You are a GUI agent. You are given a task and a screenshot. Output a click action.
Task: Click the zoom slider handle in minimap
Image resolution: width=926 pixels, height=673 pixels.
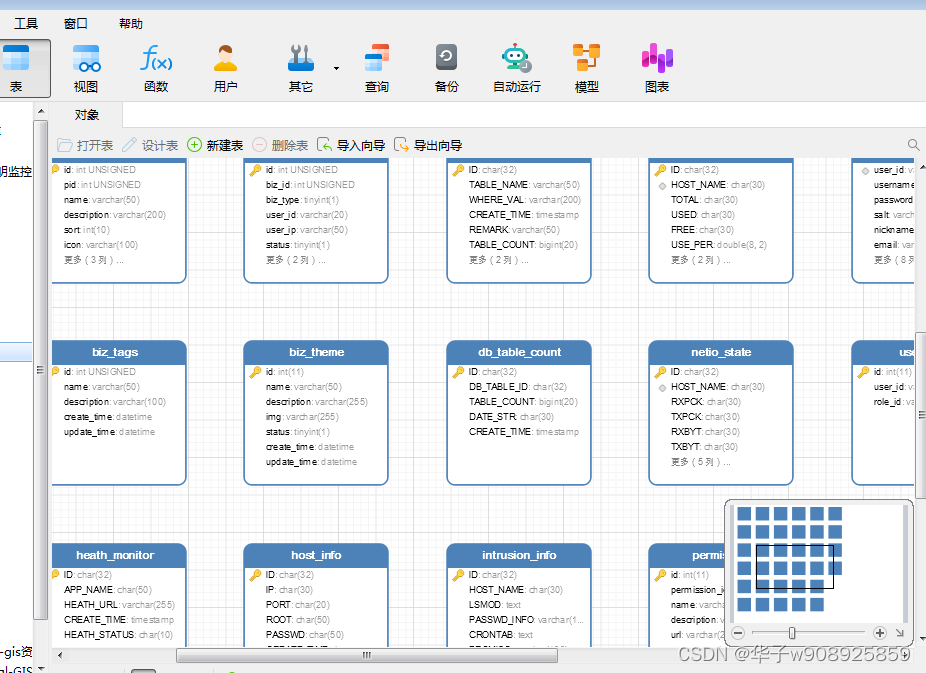tap(792, 633)
